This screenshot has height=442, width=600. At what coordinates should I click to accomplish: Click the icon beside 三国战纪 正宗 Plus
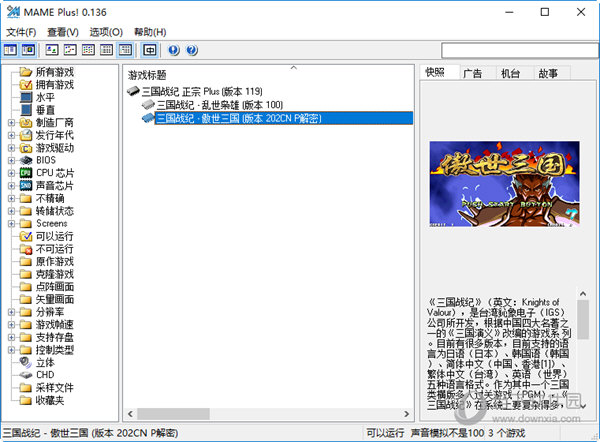133,91
